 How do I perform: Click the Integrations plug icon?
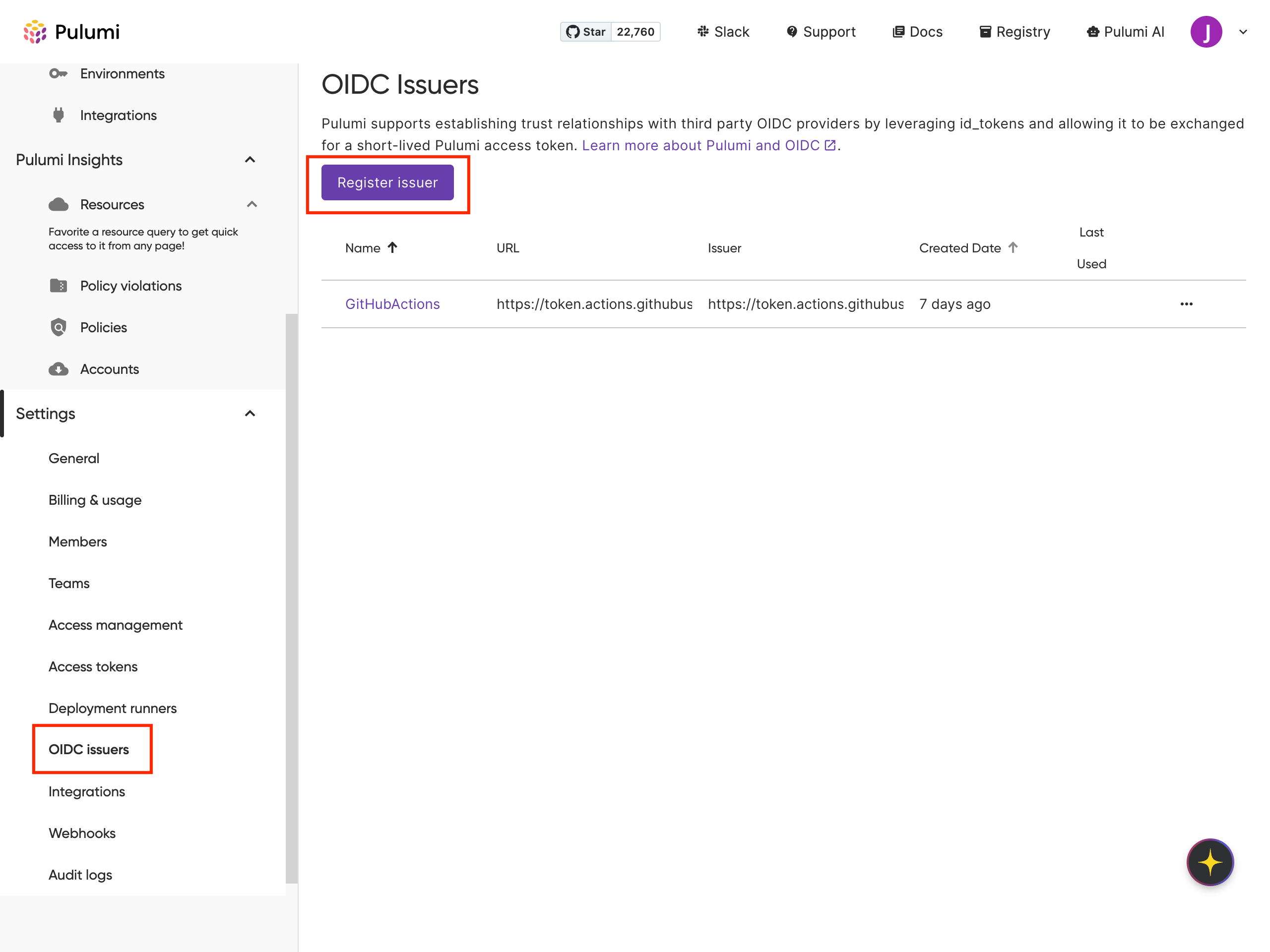click(x=58, y=116)
